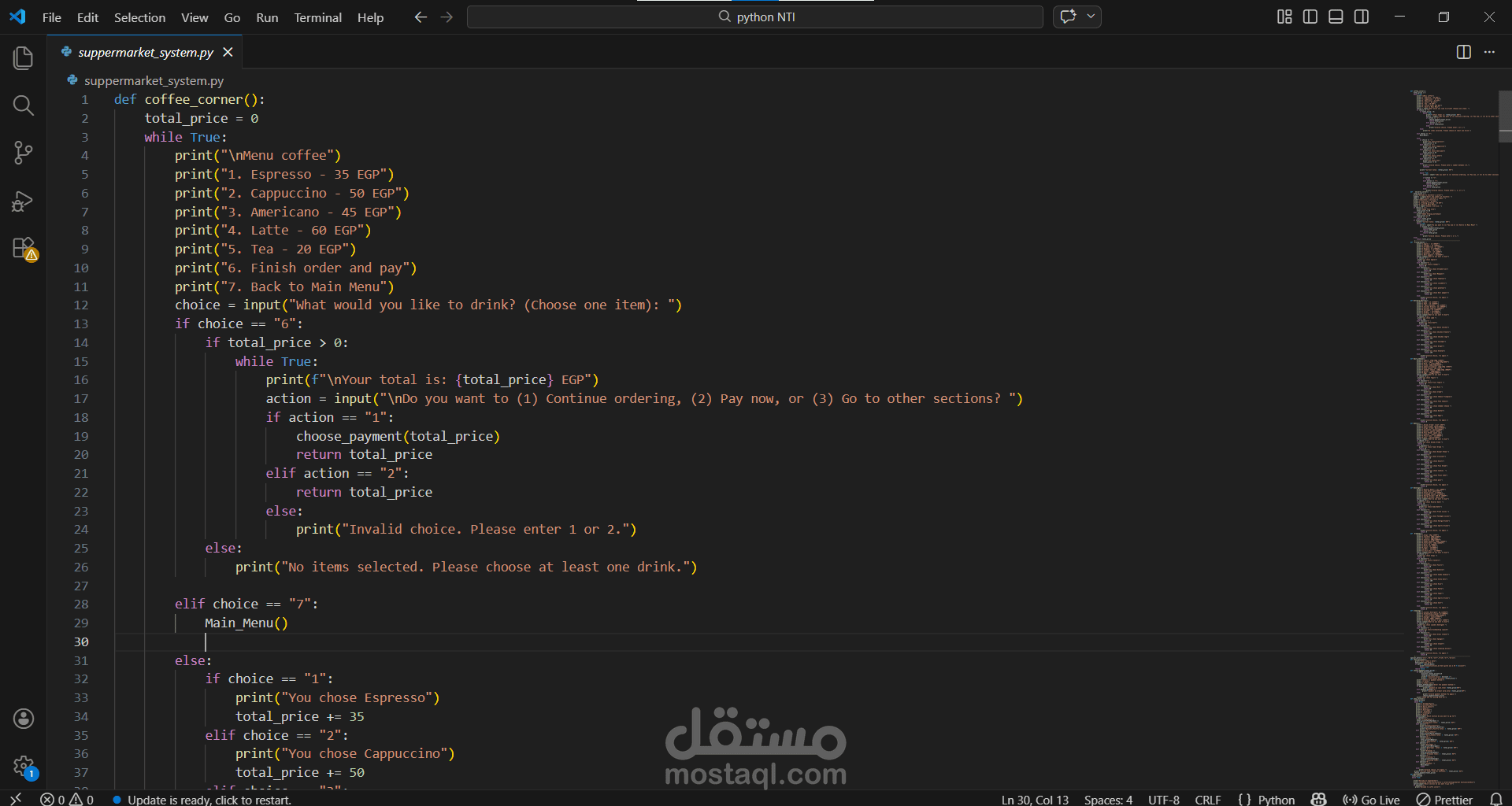This screenshot has width=1512, height=806.
Task: Click line number 28 in gutter
Action: coord(81,604)
